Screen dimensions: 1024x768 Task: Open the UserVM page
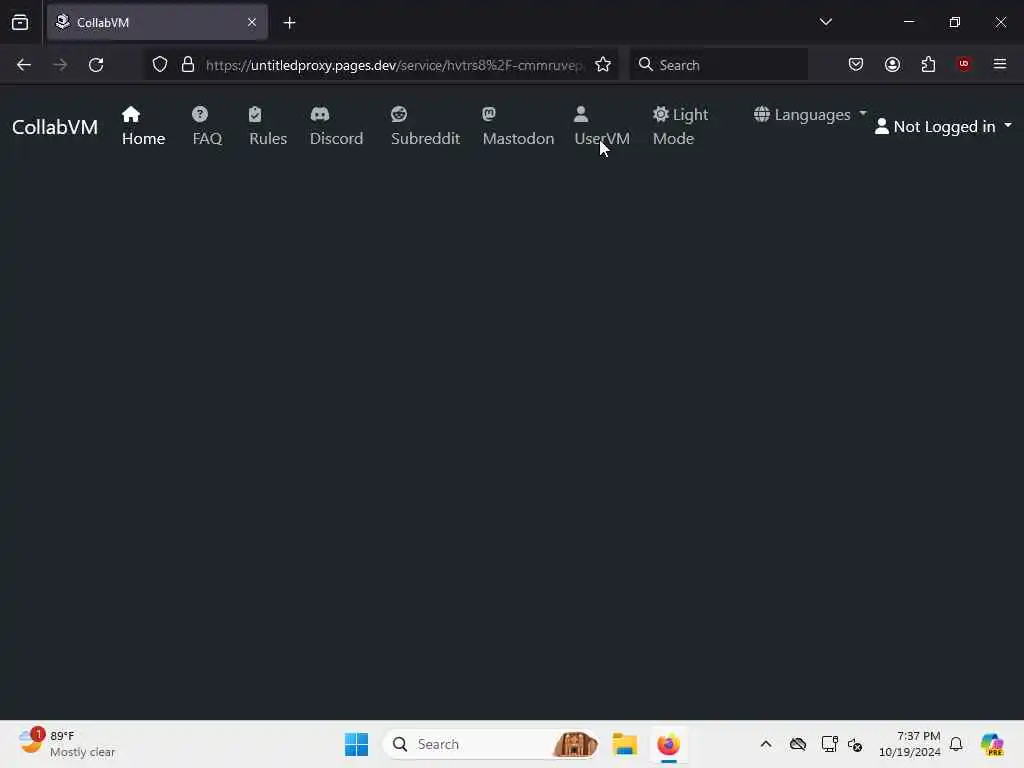[601, 126]
